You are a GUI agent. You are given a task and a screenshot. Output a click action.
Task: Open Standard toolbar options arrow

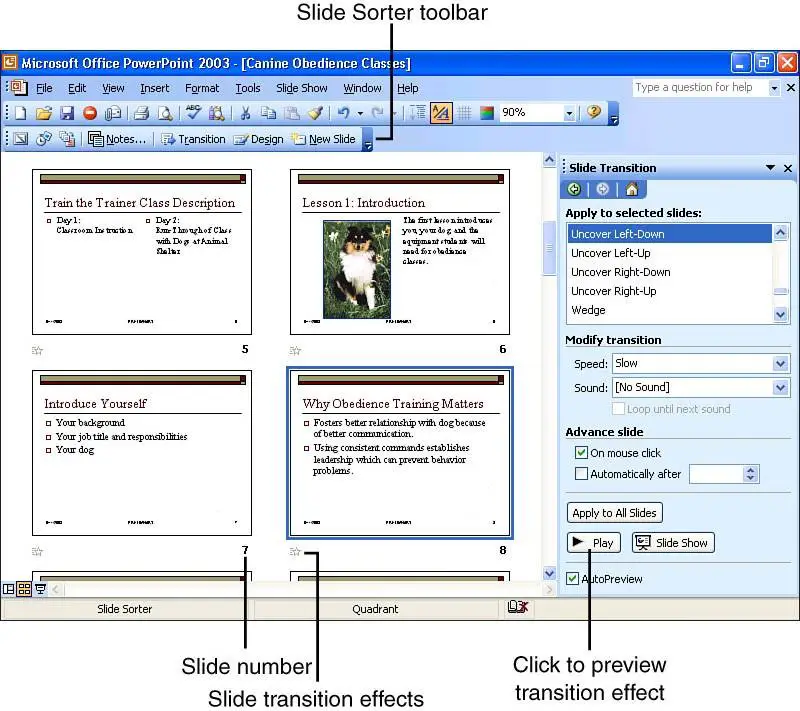coord(614,114)
